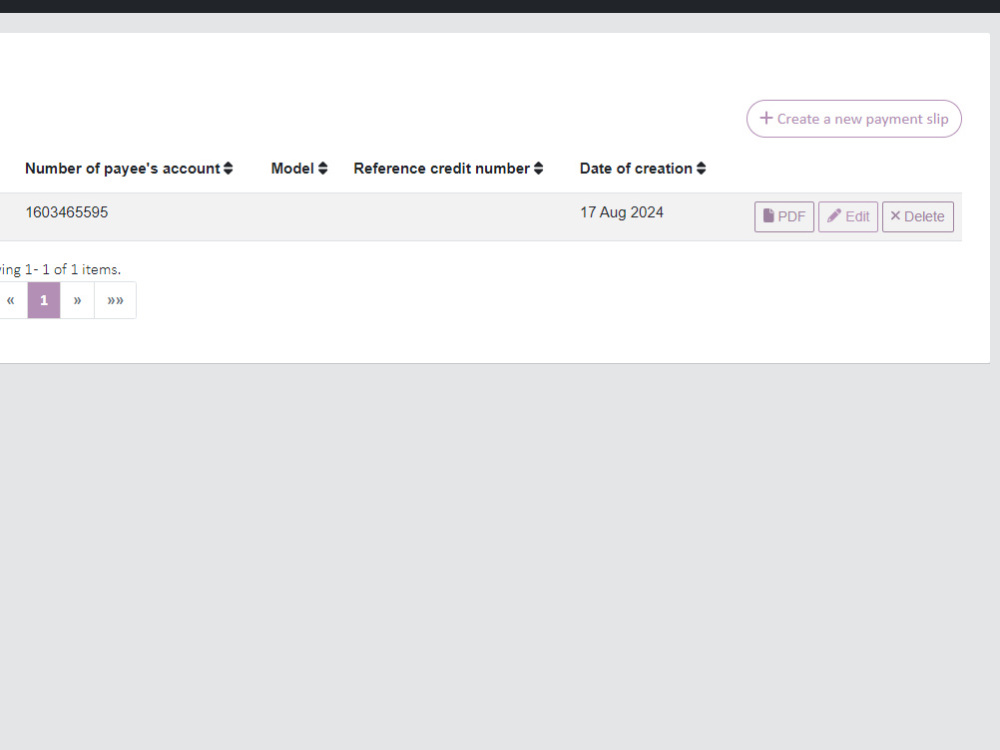This screenshot has width=1000, height=750.
Task: Open PDF for the 1603465595 slip
Action: tap(784, 216)
